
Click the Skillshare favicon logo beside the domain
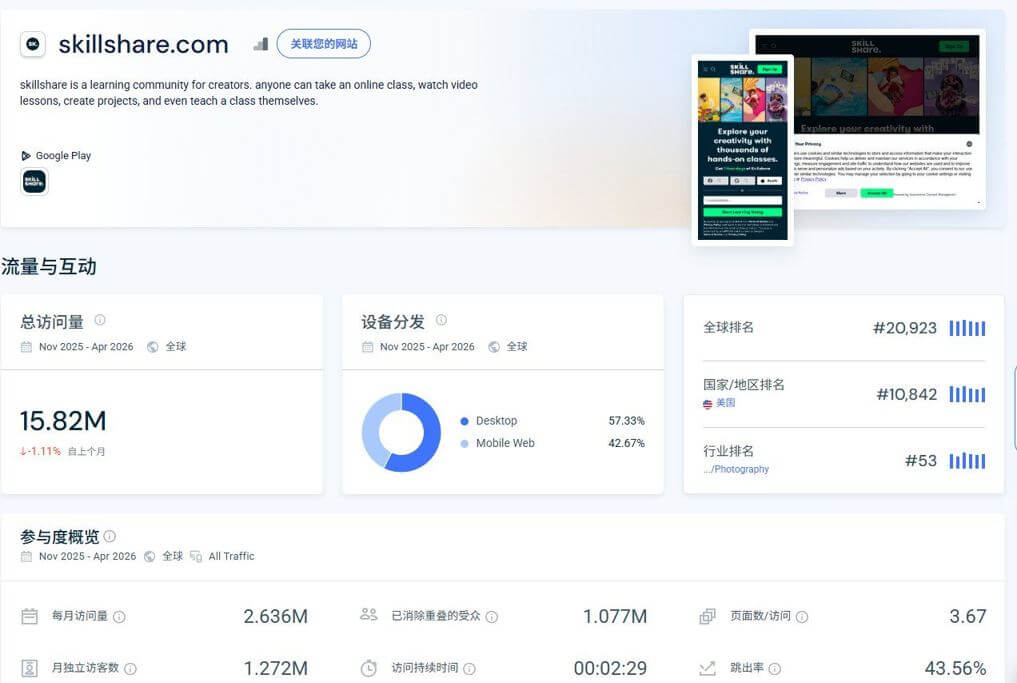click(x=33, y=44)
